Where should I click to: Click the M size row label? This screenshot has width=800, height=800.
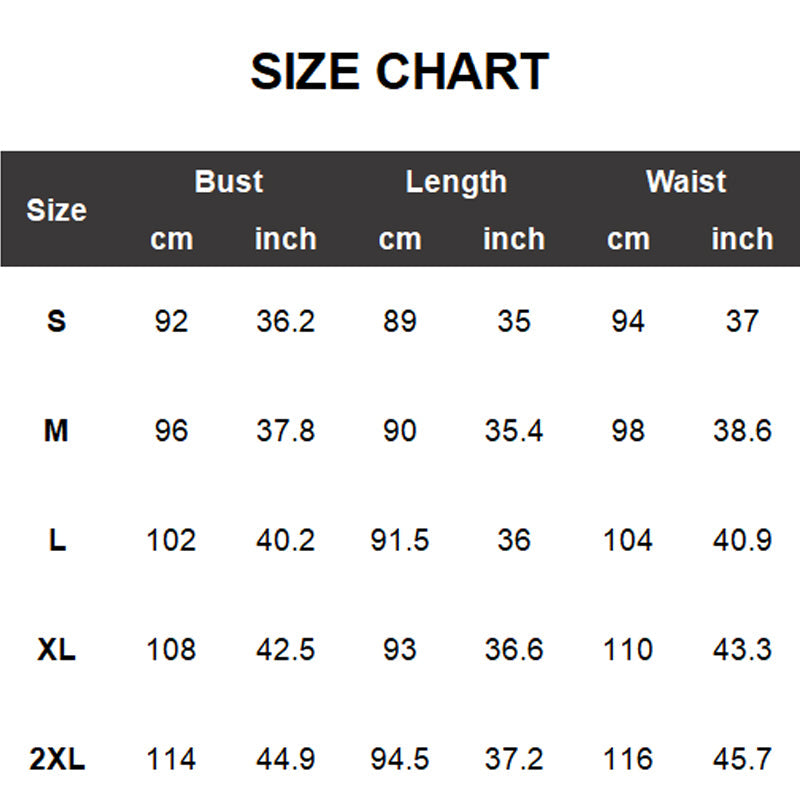click(57, 431)
